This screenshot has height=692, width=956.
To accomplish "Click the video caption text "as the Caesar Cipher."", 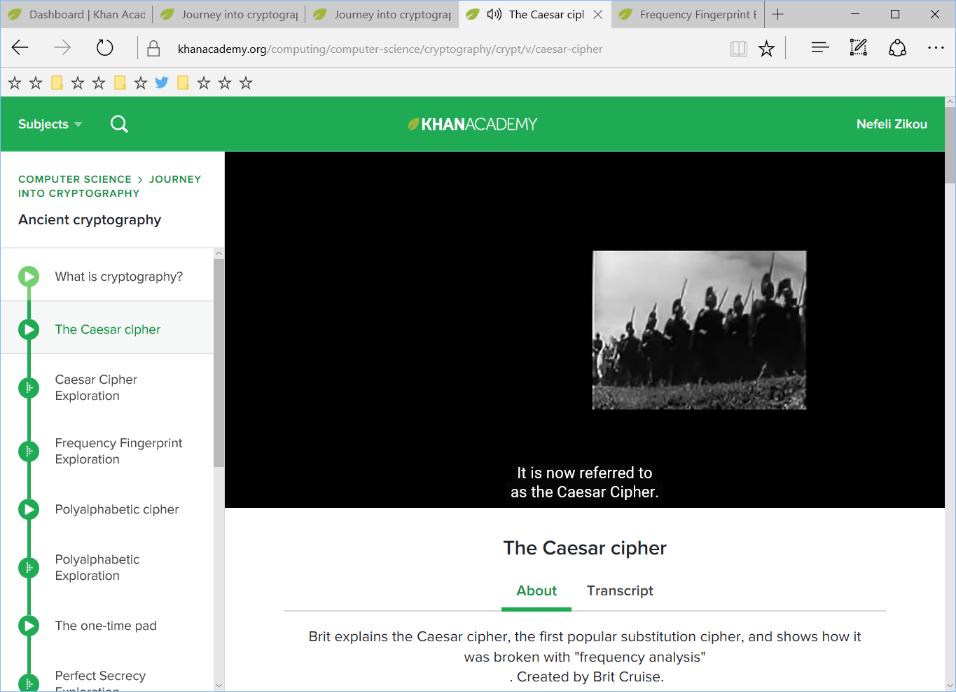I will pyautogui.click(x=584, y=492).
